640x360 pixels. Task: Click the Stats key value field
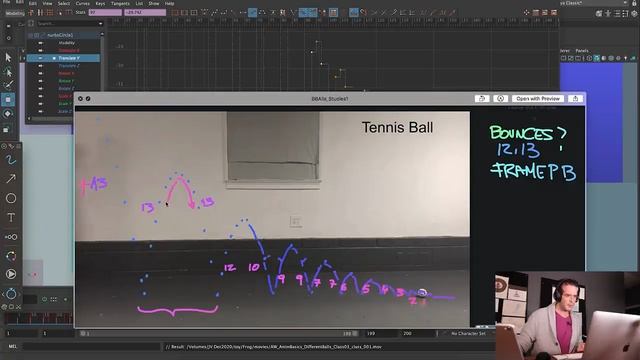click(x=145, y=13)
